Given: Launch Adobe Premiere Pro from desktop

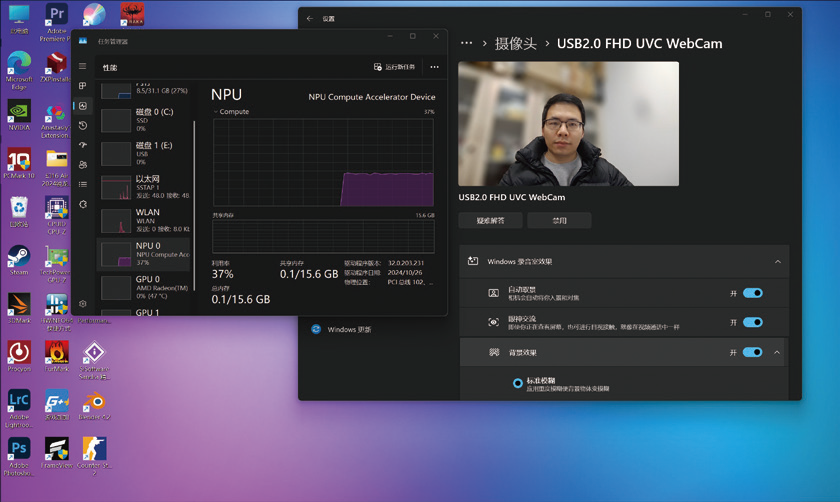Looking at the screenshot, I should [x=56, y=22].
